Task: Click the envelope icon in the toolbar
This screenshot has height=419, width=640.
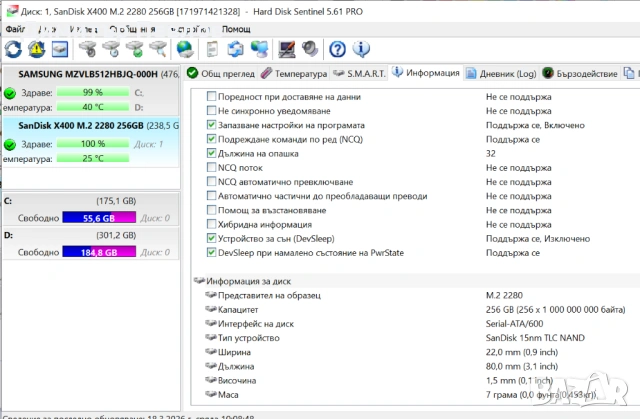Action: tap(60, 49)
